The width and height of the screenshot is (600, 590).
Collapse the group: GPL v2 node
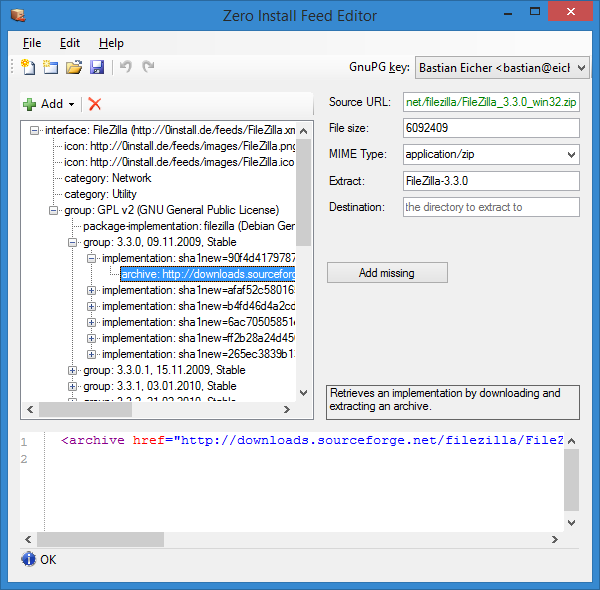point(53,210)
